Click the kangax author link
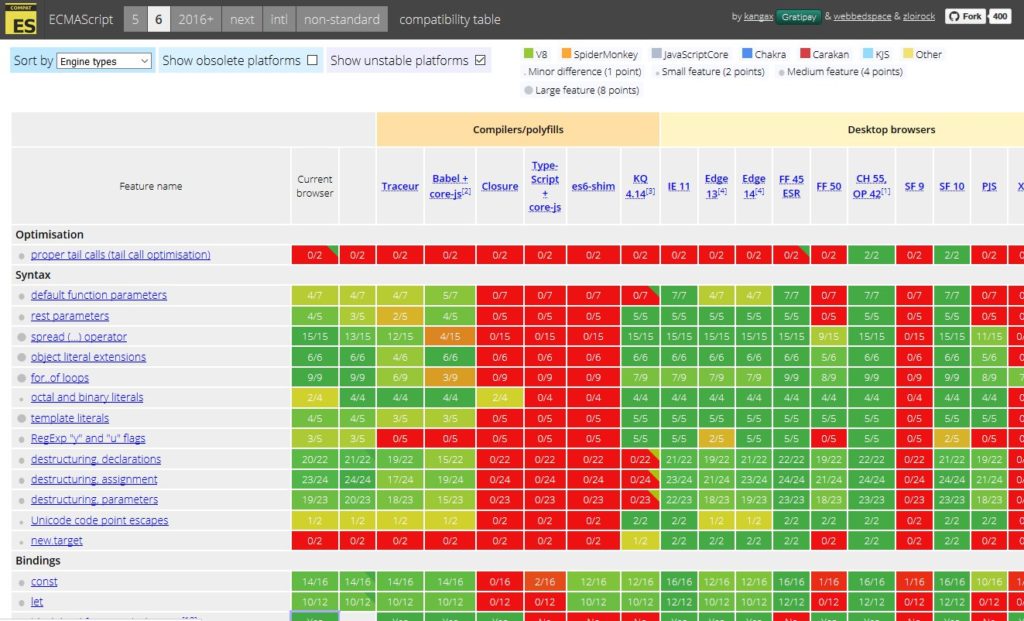 pos(758,16)
